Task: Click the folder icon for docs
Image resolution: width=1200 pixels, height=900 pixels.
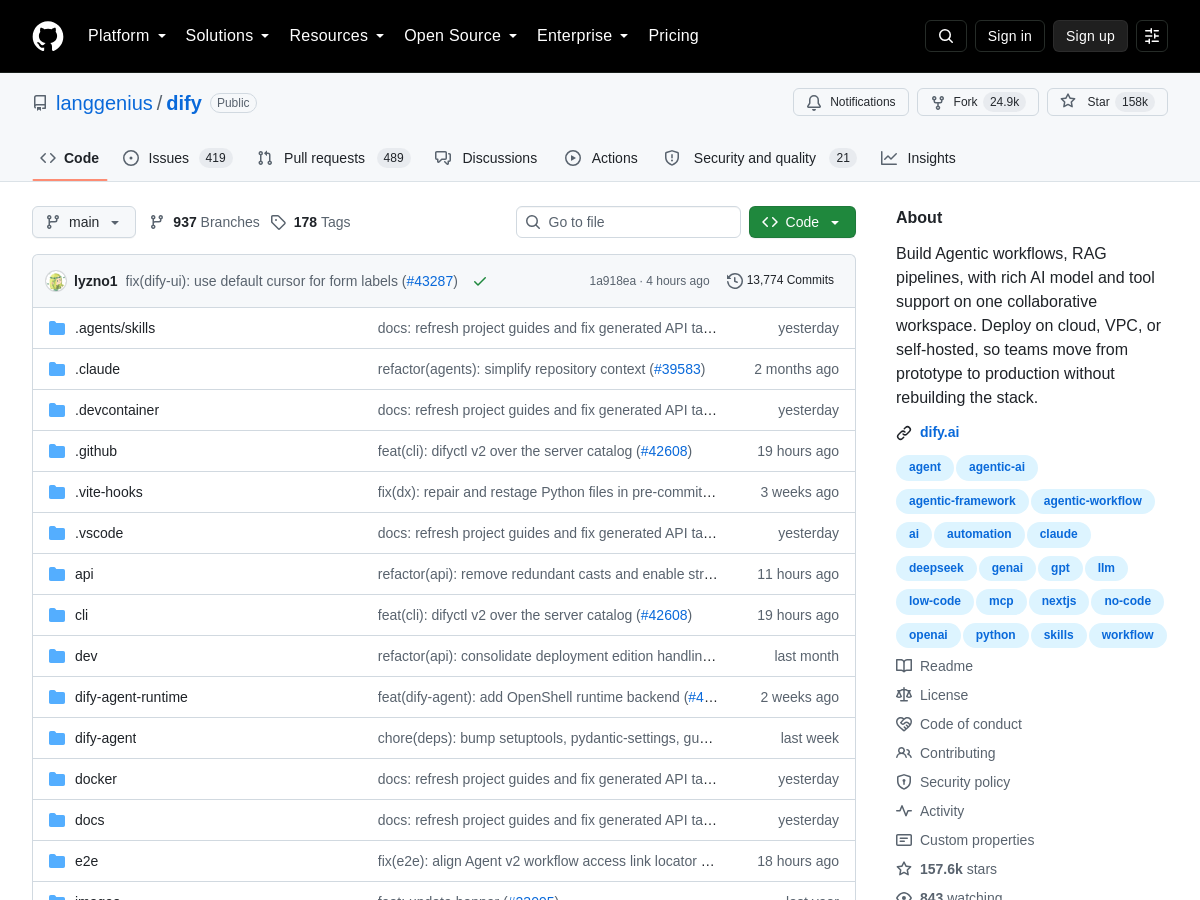Action: point(57,820)
